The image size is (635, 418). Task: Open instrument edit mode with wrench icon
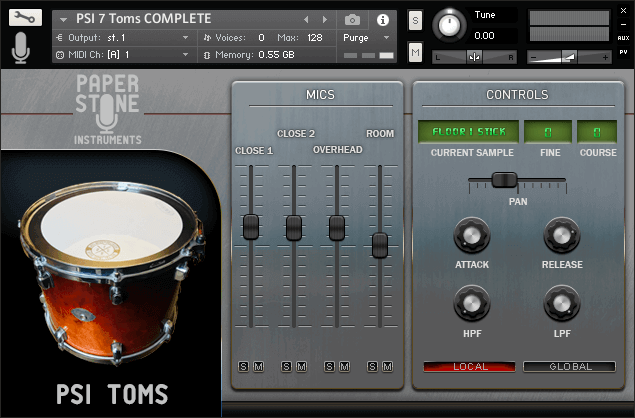[25, 17]
